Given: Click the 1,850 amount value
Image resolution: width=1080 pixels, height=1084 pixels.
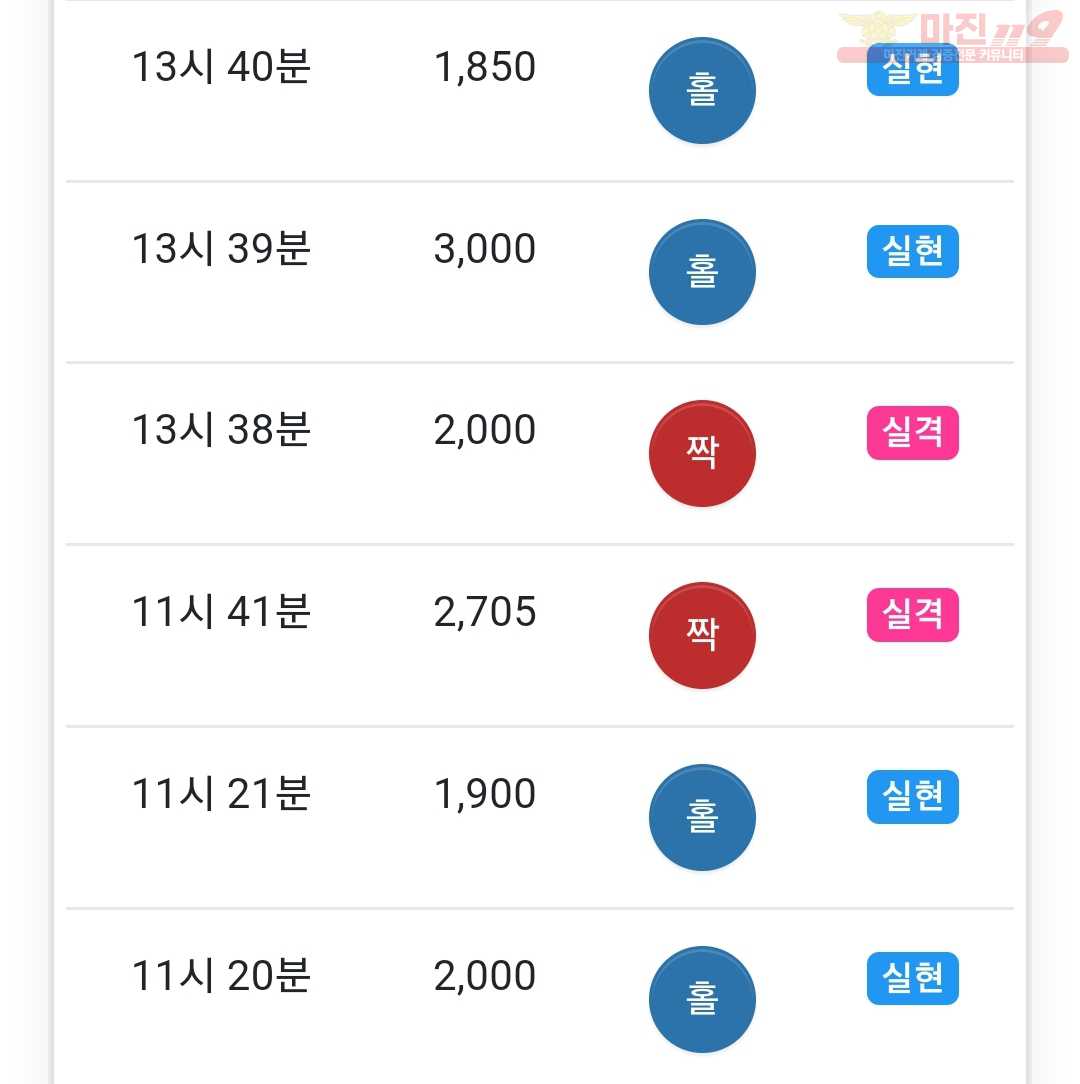Looking at the screenshot, I should click(485, 67).
